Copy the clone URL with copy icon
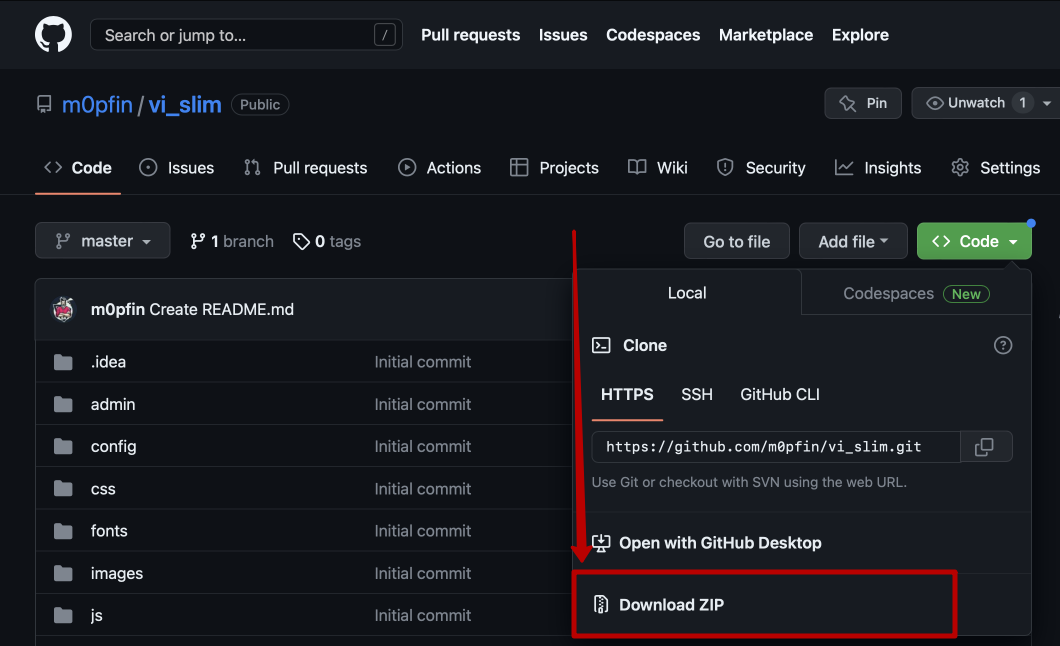Image resolution: width=1060 pixels, height=646 pixels. [x=985, y=447]
